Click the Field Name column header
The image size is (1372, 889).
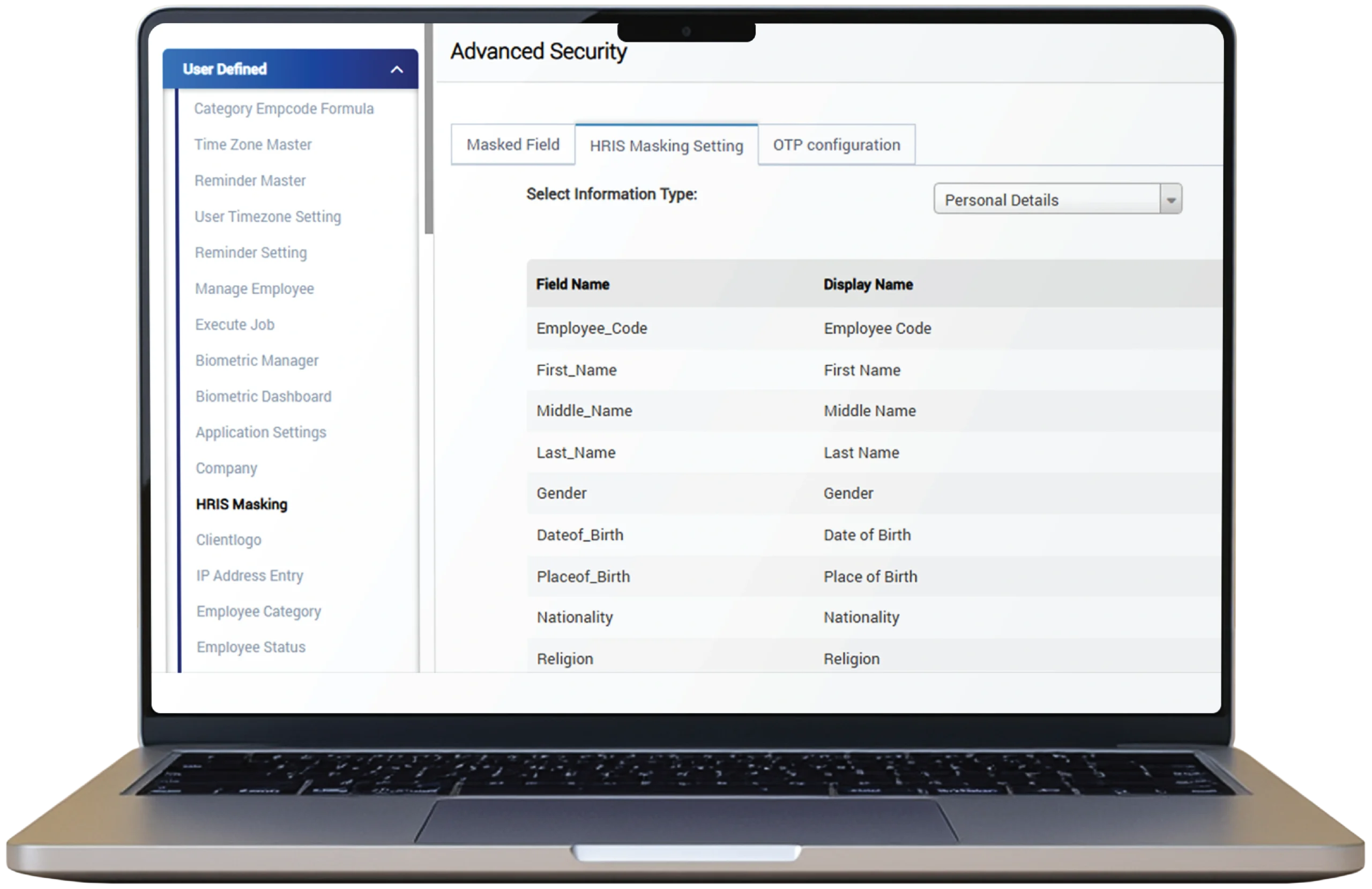572,284
